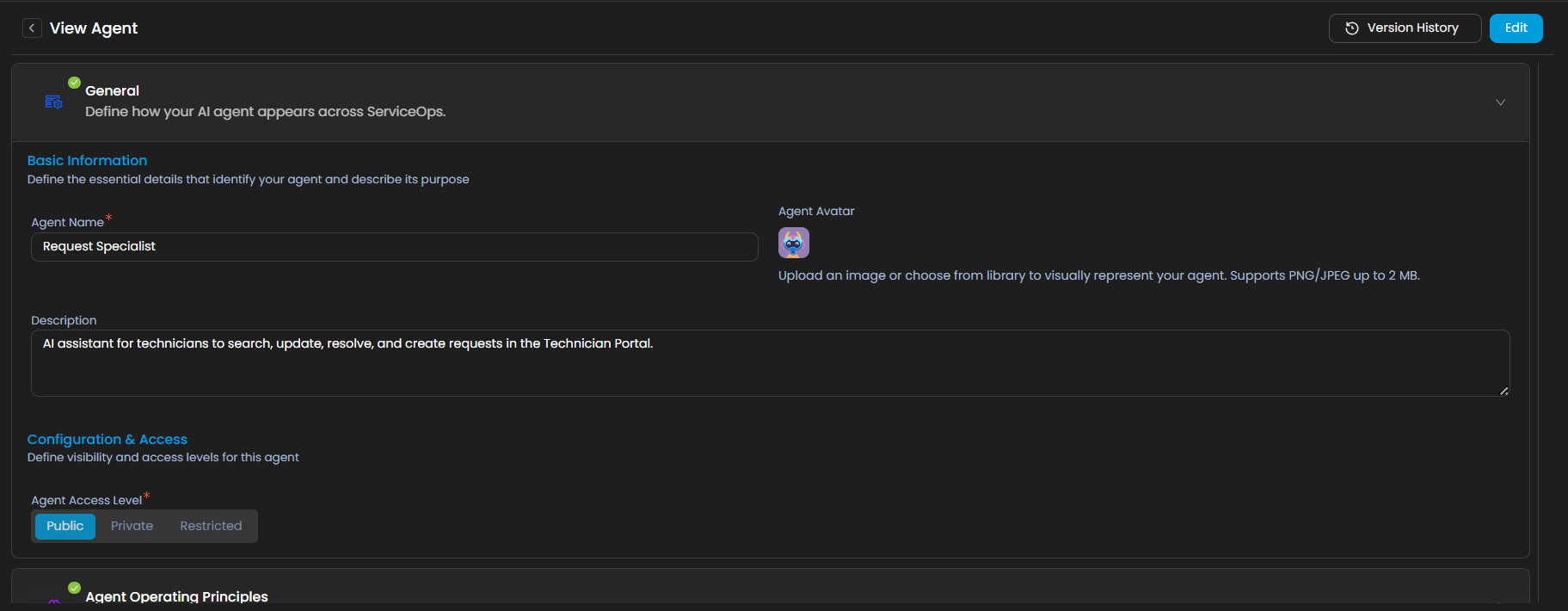Image resolution: width=1568 pixels, height=611 pixels.
Task: Click the green checkmark on General section
Action: pos(75,83)
